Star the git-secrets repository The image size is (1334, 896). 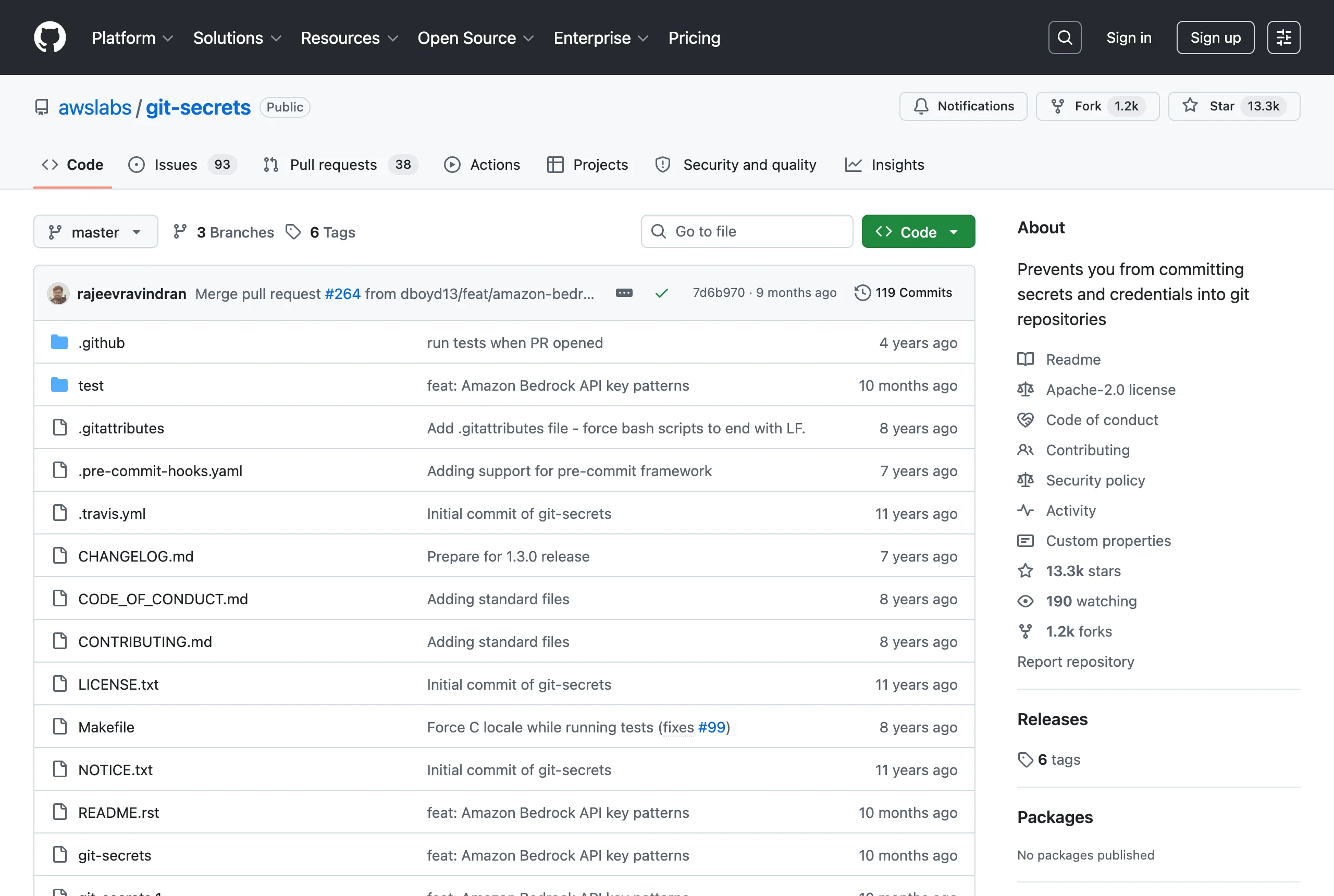[1234, 106]
